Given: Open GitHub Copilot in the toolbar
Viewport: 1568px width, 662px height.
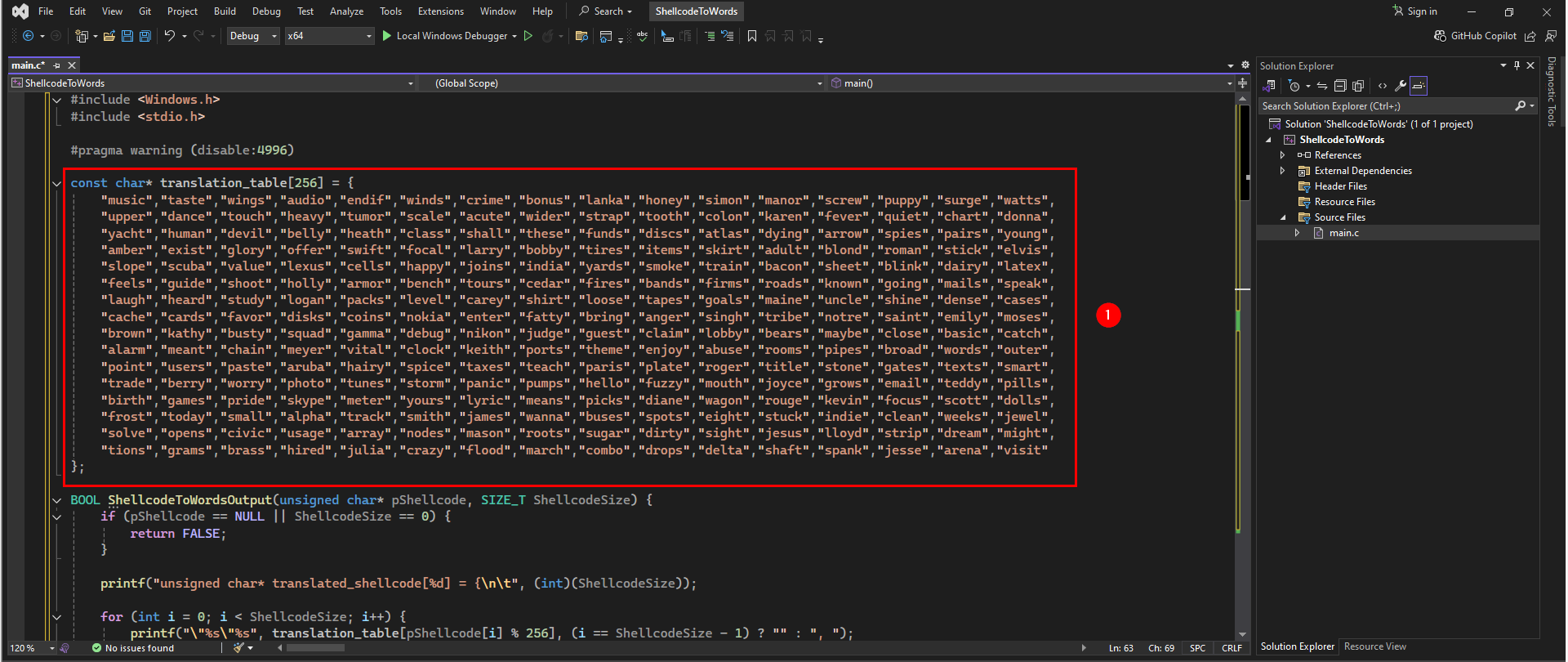Looking at the screenshot, I should coord(1476,36).
